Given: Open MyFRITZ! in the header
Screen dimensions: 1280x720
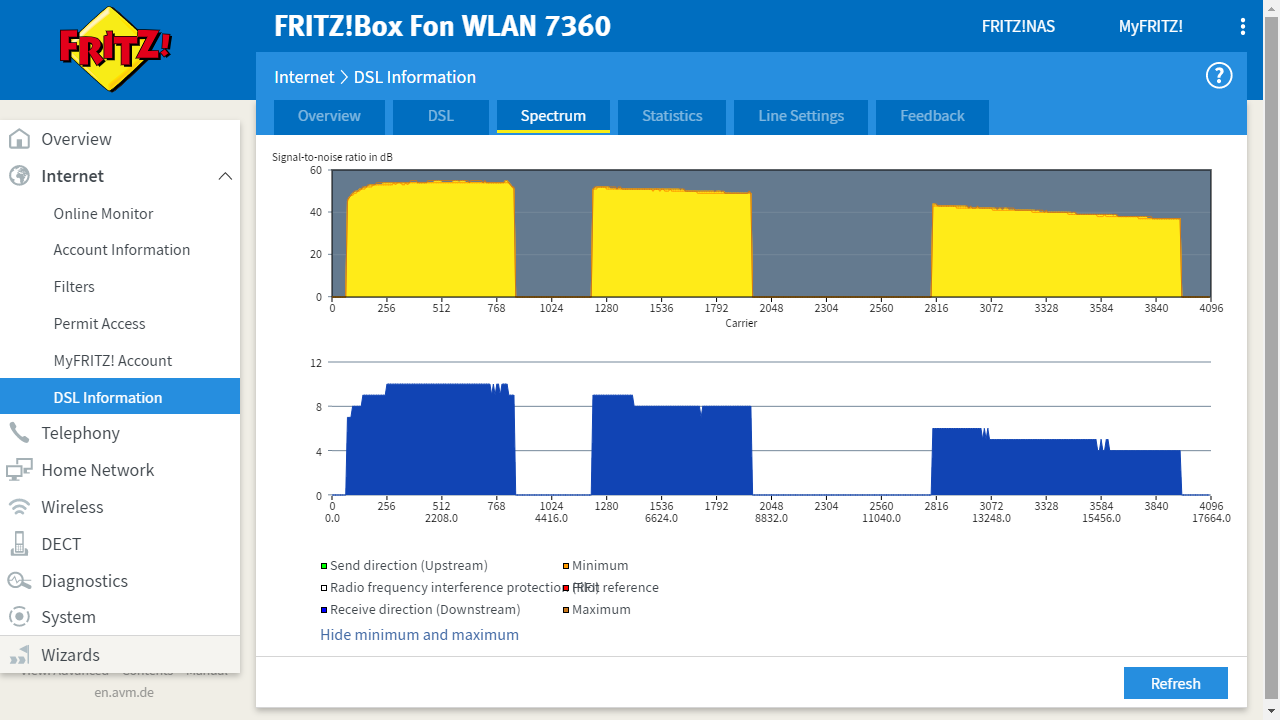Looking at the screenshot, I should click(1150, 27).
